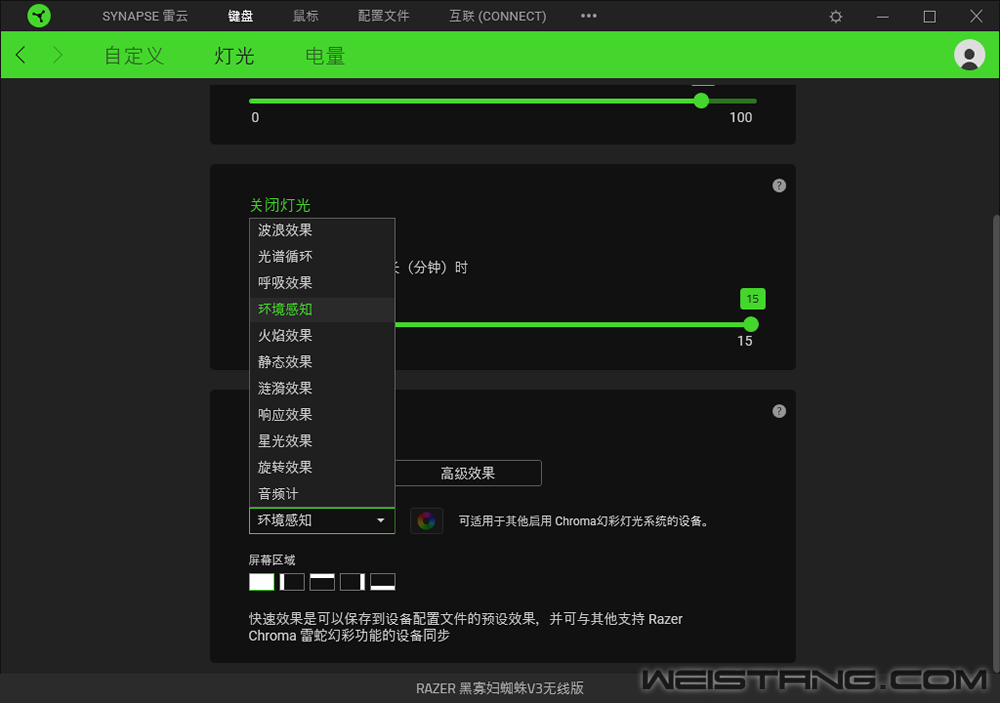Click the vertical scrollbar thumb

(996, 443)
